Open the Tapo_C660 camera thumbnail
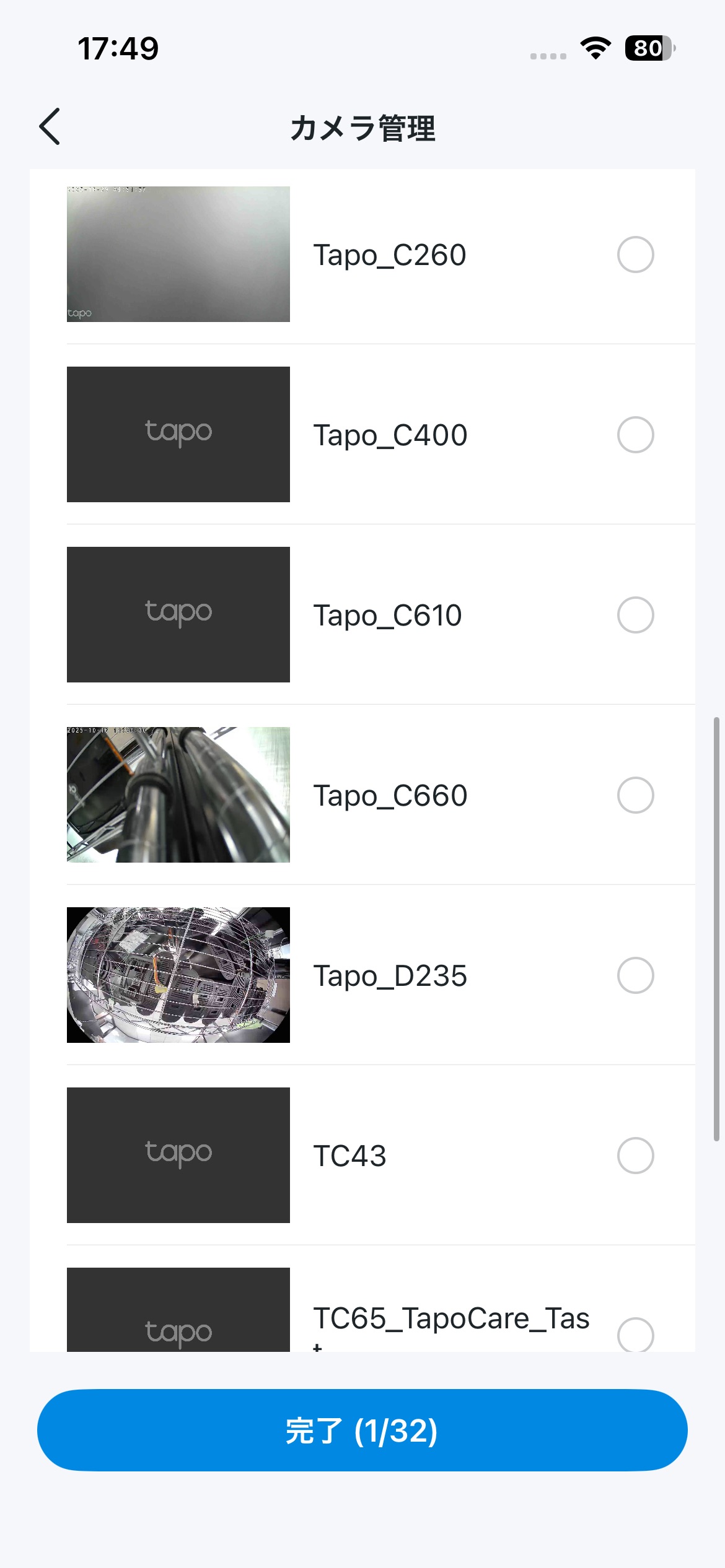The width and height of the screenshot is (725, 1568). tap(178, 795)
